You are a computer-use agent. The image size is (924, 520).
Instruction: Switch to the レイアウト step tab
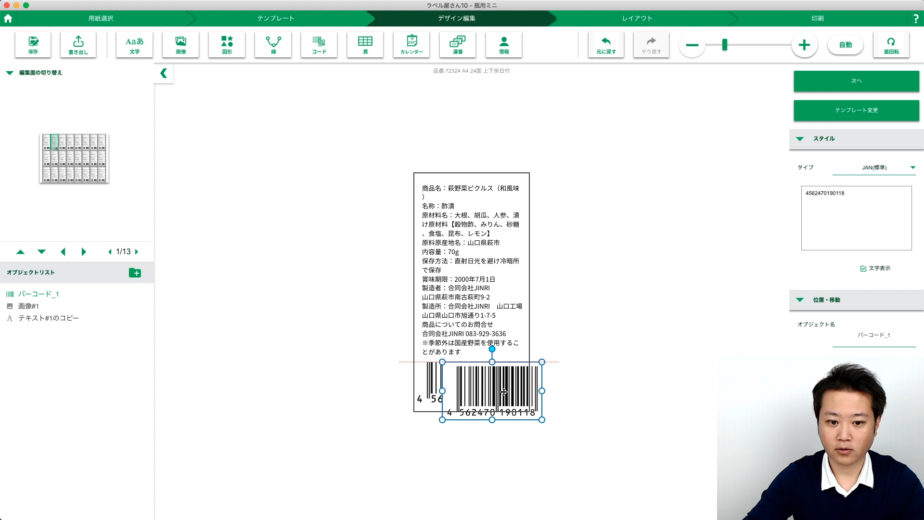click(637, 18)
